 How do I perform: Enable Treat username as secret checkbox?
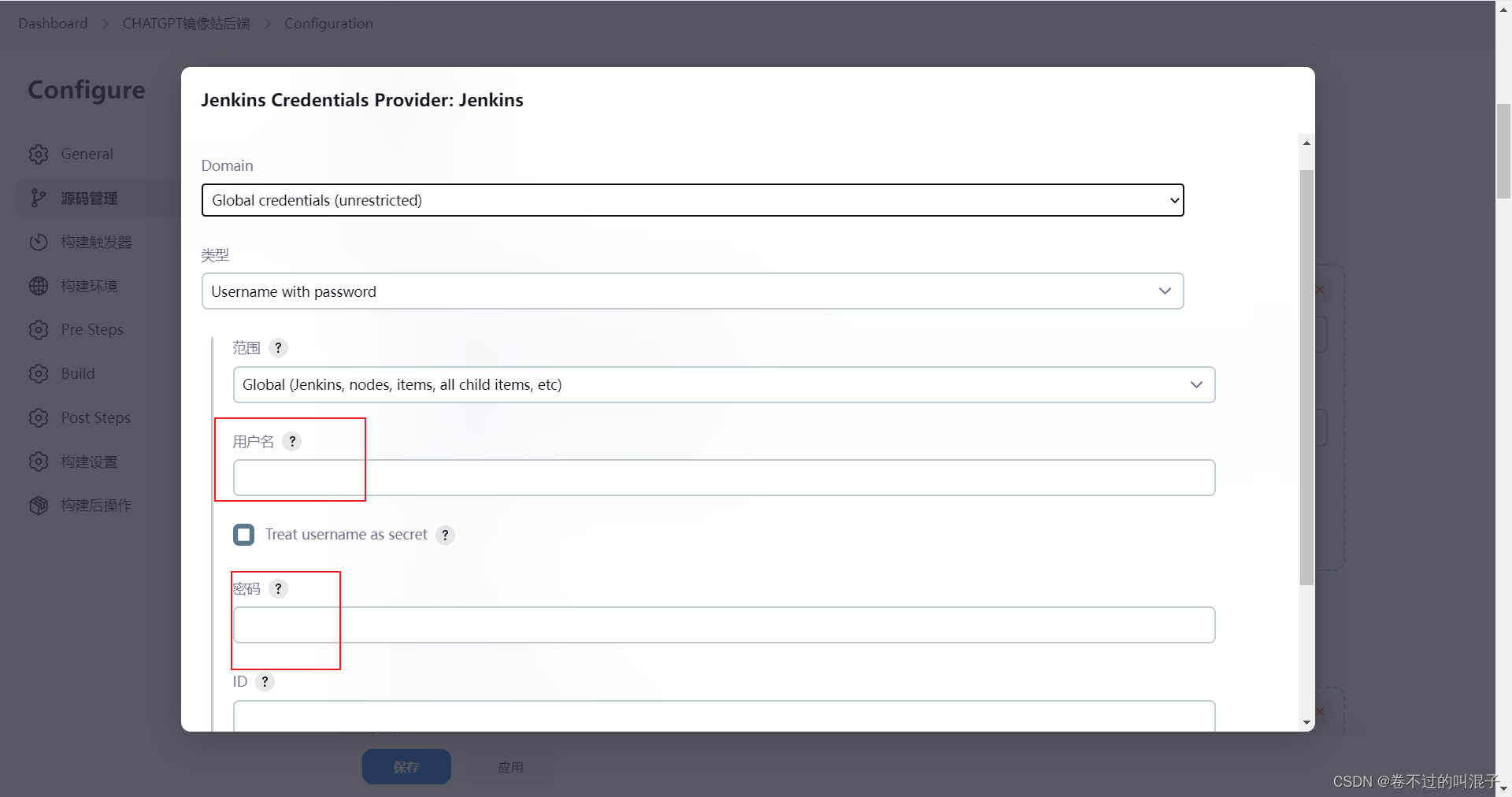[244, 535]
